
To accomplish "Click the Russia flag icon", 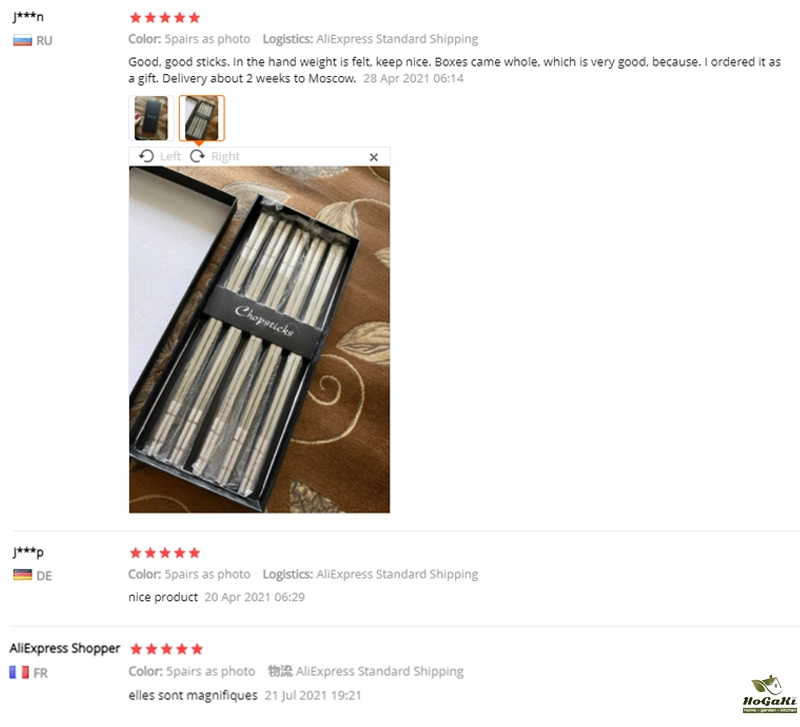I will click(x=22, y=40).
